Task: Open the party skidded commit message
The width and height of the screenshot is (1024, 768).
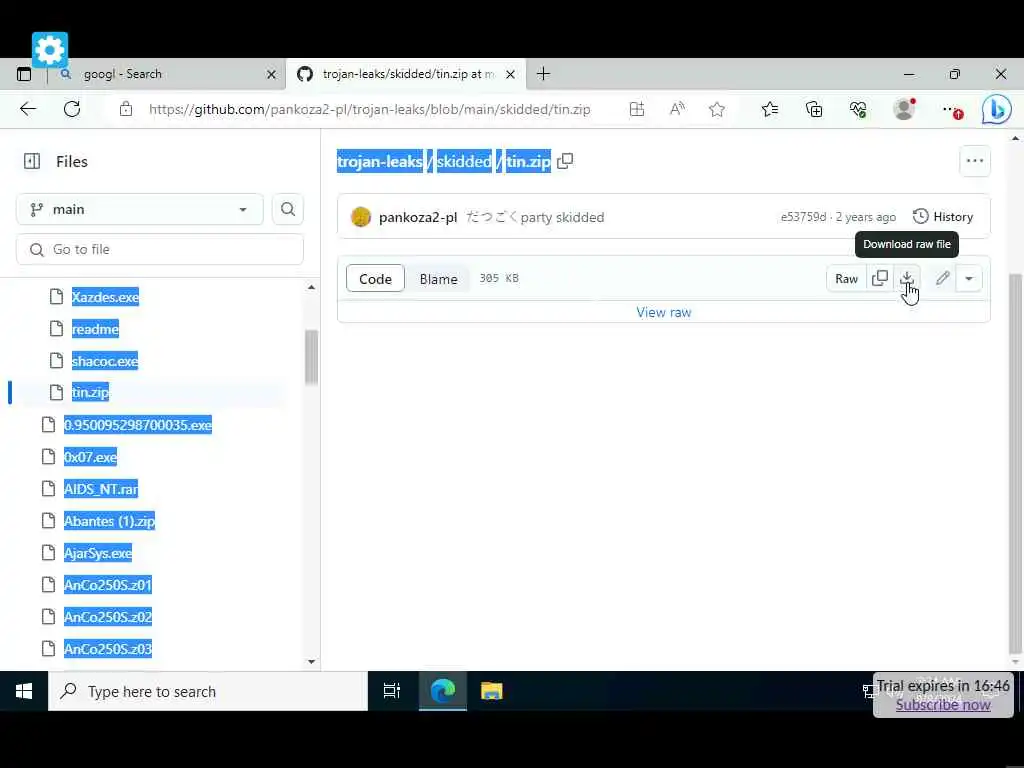Action: 536,217
